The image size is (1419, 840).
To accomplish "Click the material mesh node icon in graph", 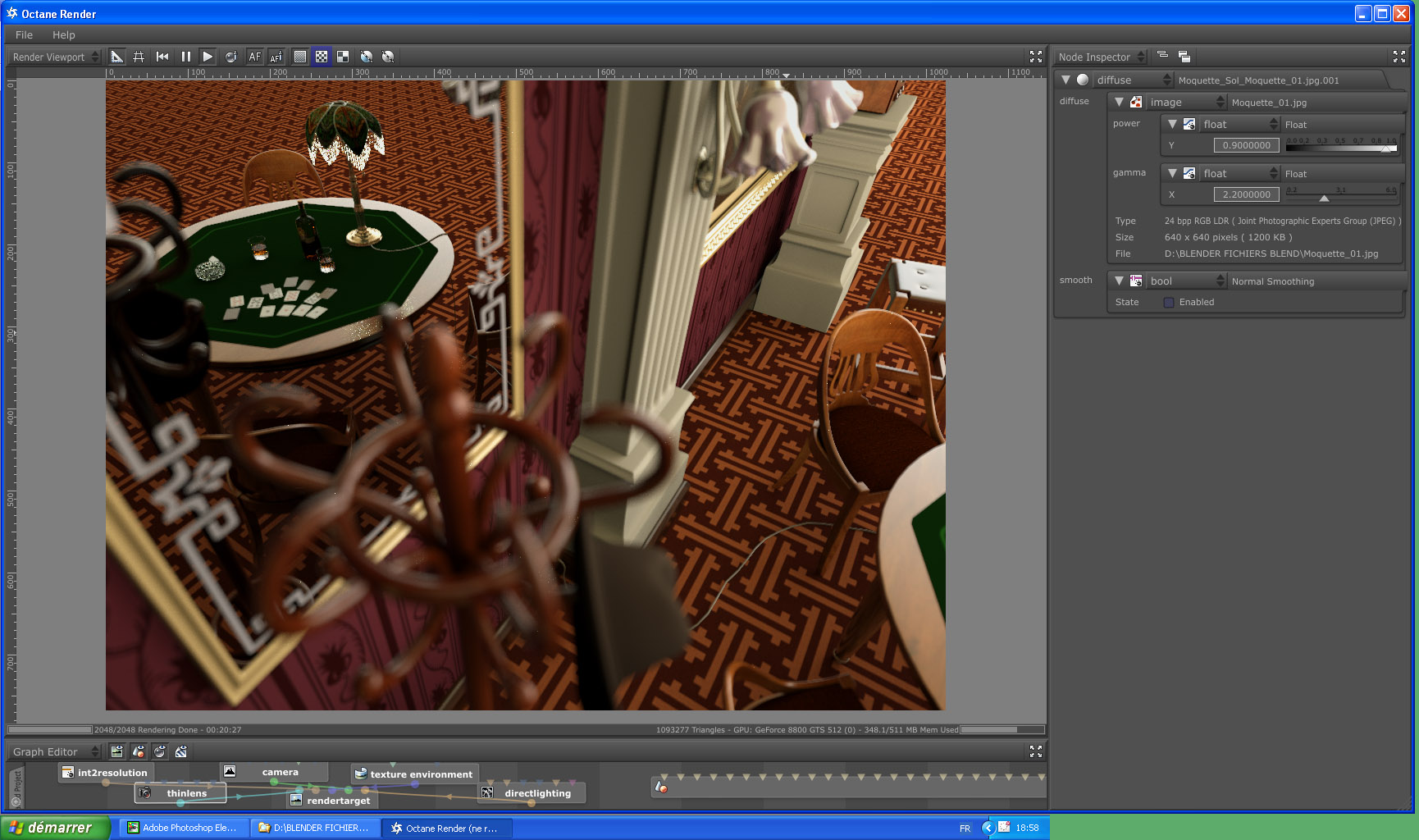I will tap(661, 787).
